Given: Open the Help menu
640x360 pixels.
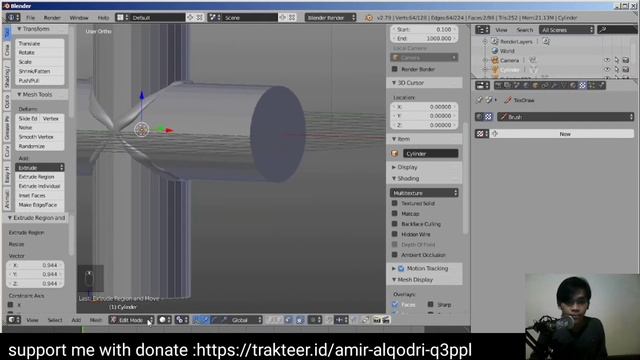Looking at the screenshot, I should click(x=103, y=18).
